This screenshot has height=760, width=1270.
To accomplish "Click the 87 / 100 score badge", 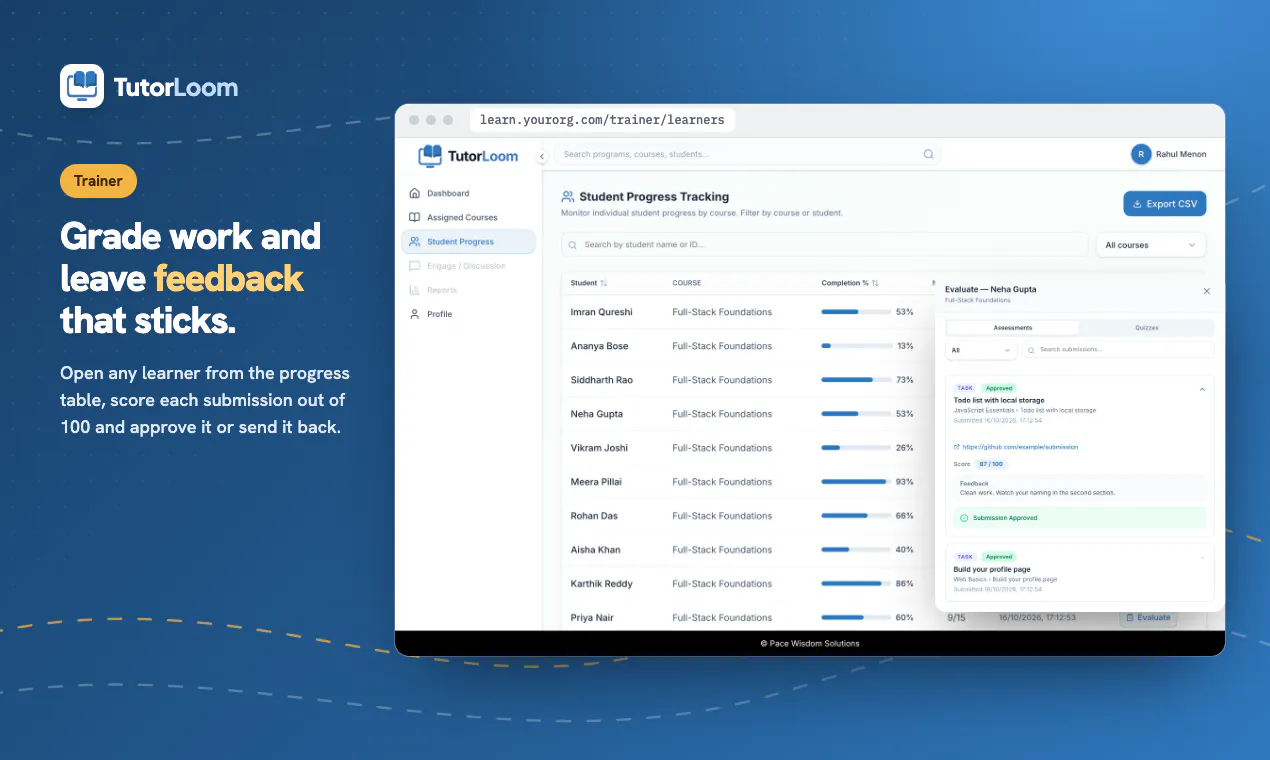I will coord(990,464).
